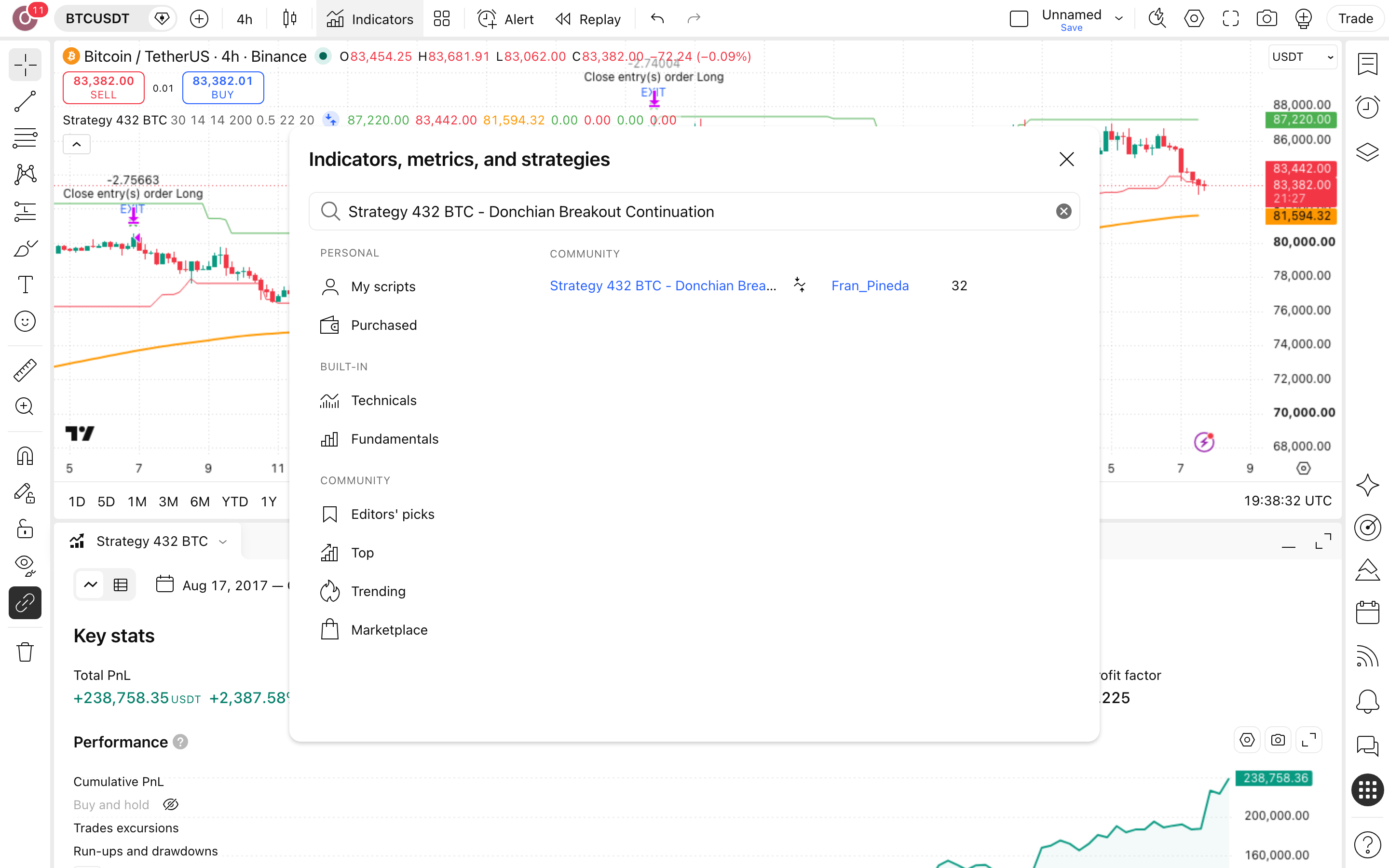Show Buy and hold line
This screenshot has width=1389, height=868.
[x=170, y=805]
